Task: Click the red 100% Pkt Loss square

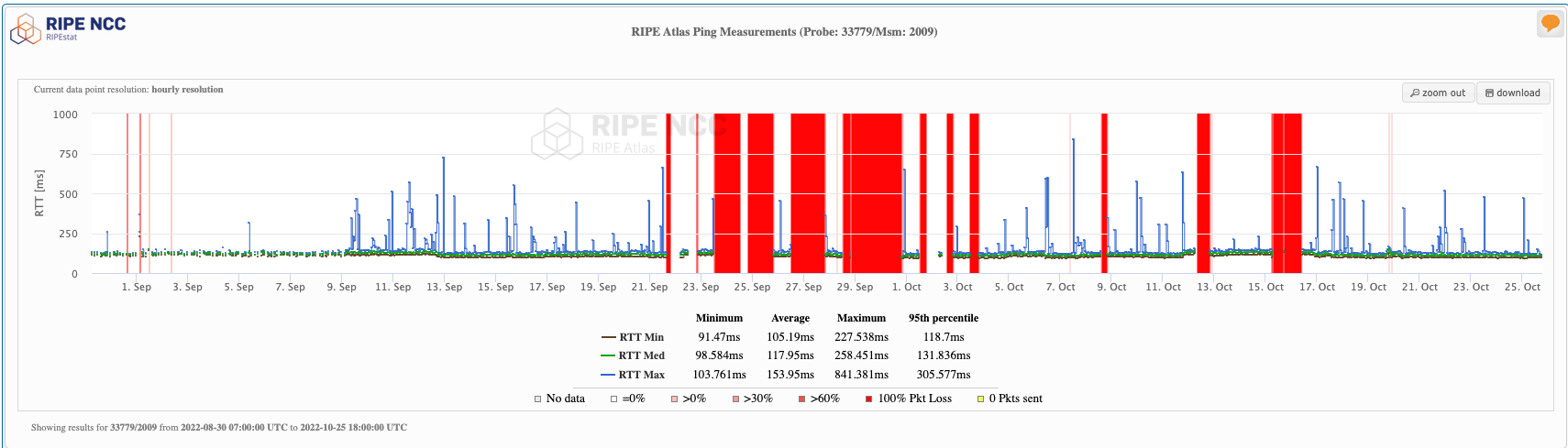Action: [868, 399]
